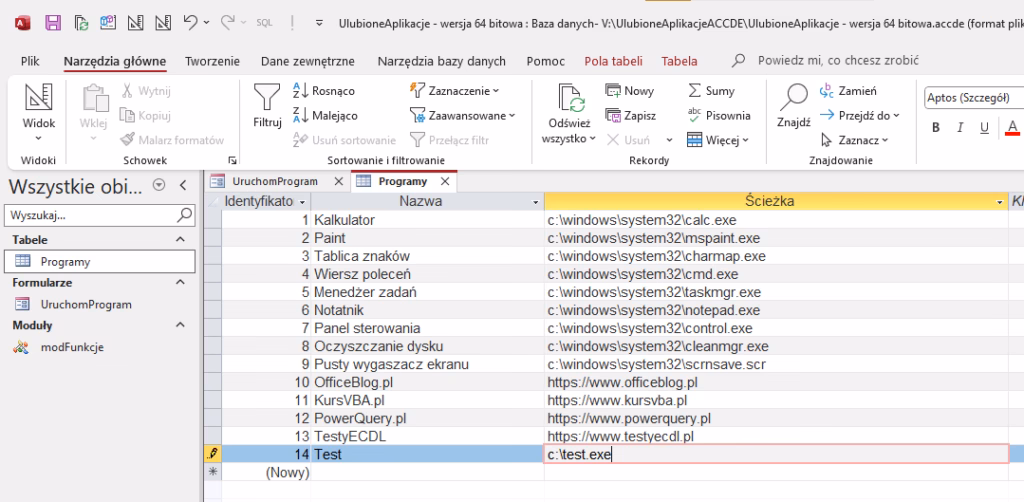
Task: Open the Identyfikator column filter dropdown
Action: pos(303,202)
